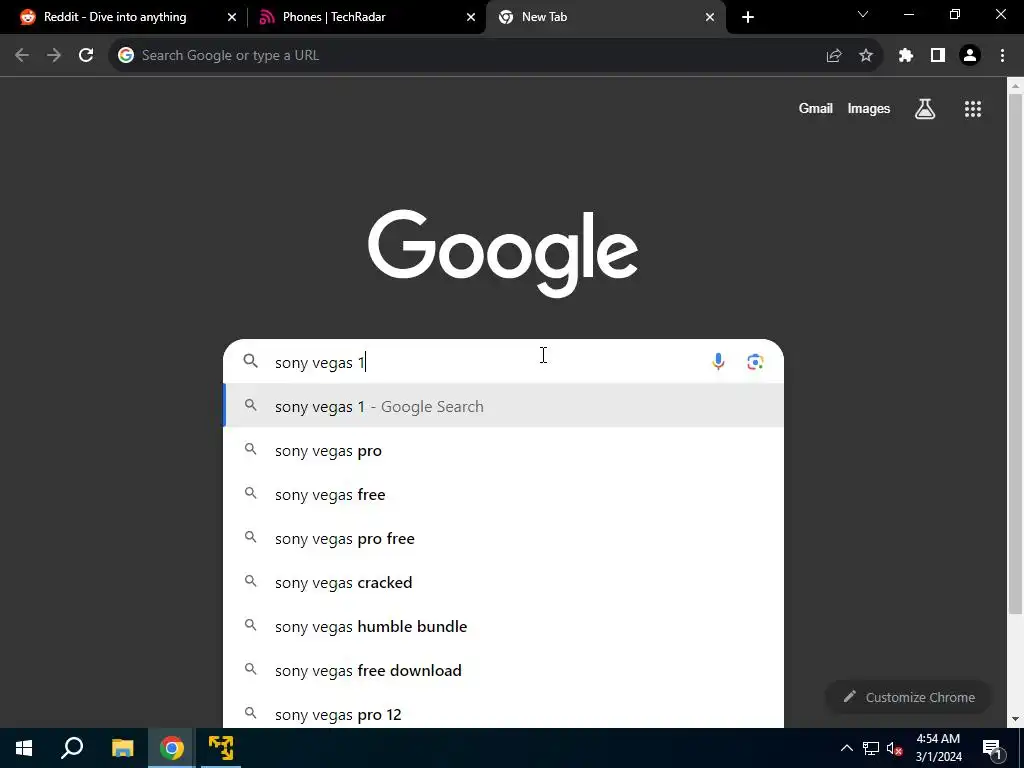Image resolution: width=1024 pixels, height=768 pixels.
Task: Open the yellow app in taskbar
Action: pos(221,748)
